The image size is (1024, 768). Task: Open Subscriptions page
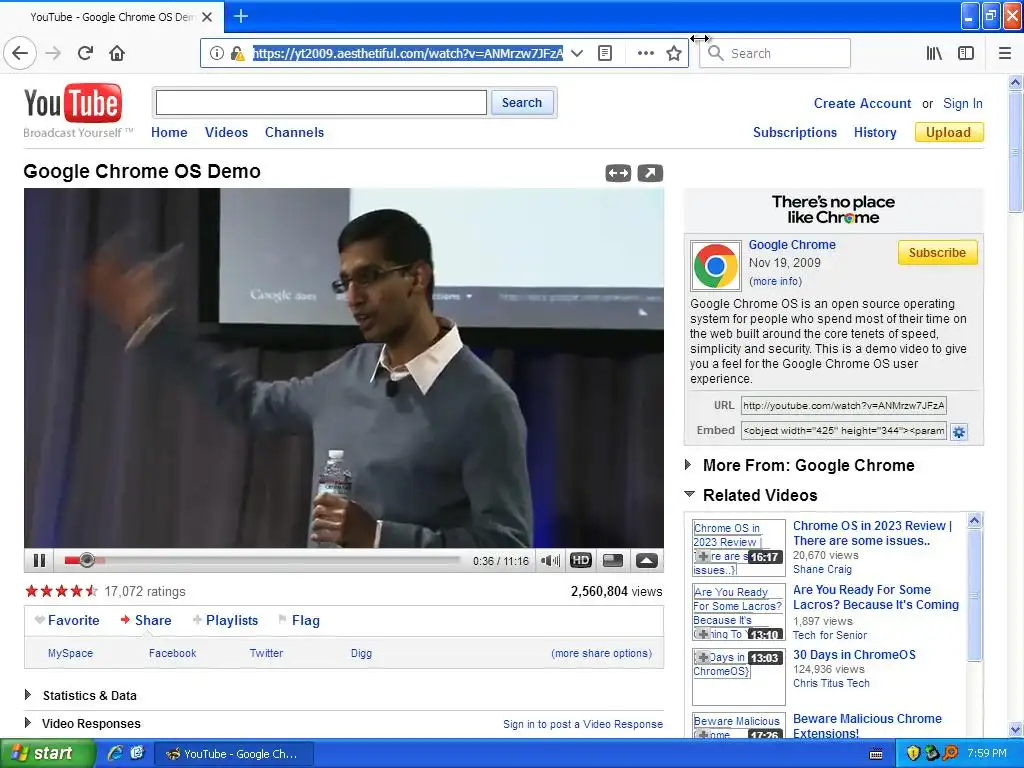[x=795, y=132]
